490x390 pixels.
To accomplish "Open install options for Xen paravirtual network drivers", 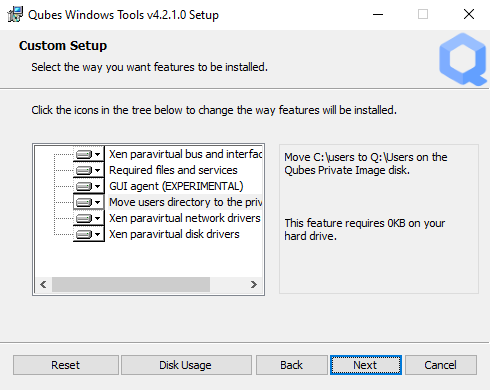I will point(89,218).
